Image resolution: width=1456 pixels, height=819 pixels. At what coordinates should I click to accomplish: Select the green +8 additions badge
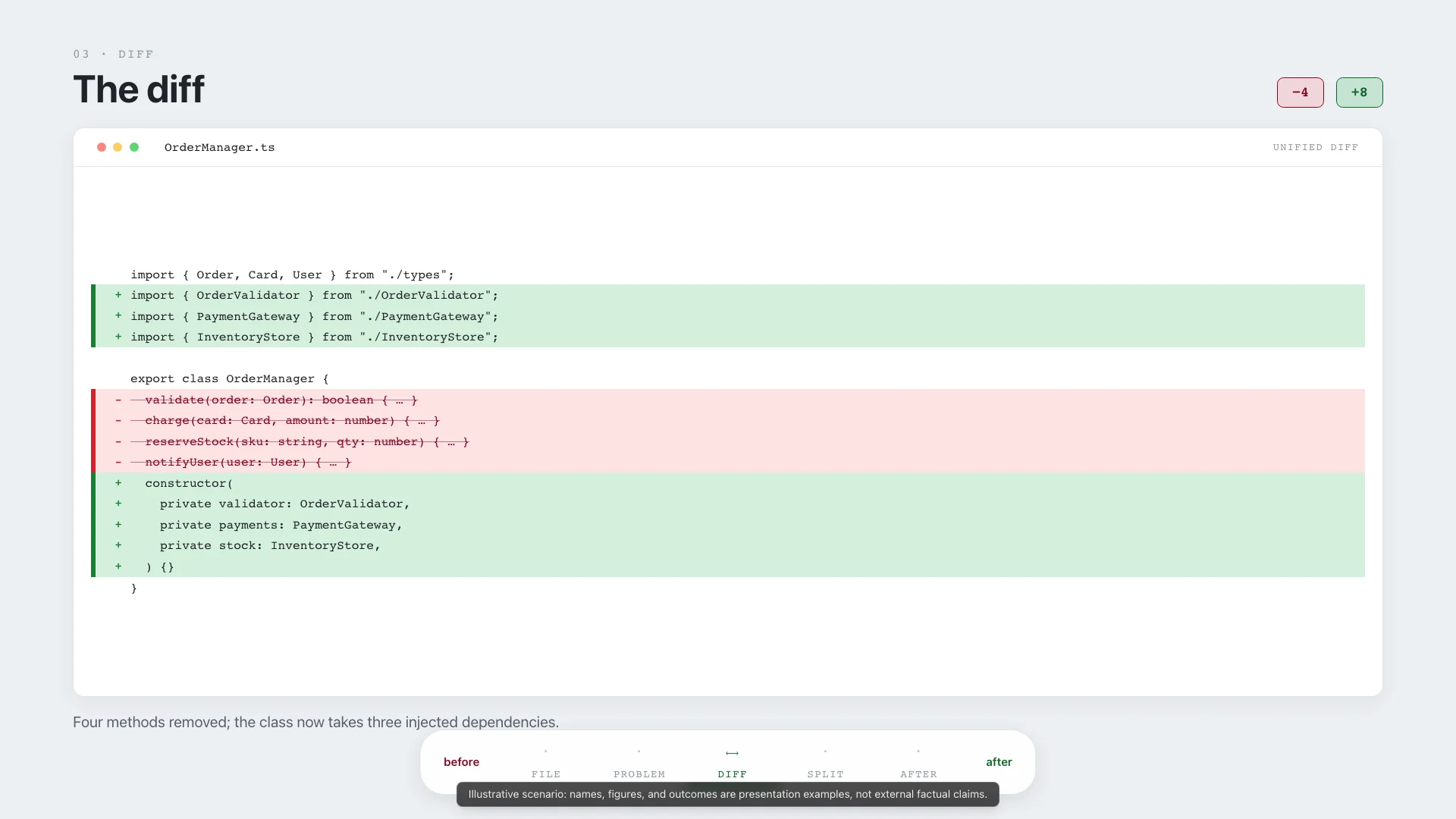(1359, 93)
